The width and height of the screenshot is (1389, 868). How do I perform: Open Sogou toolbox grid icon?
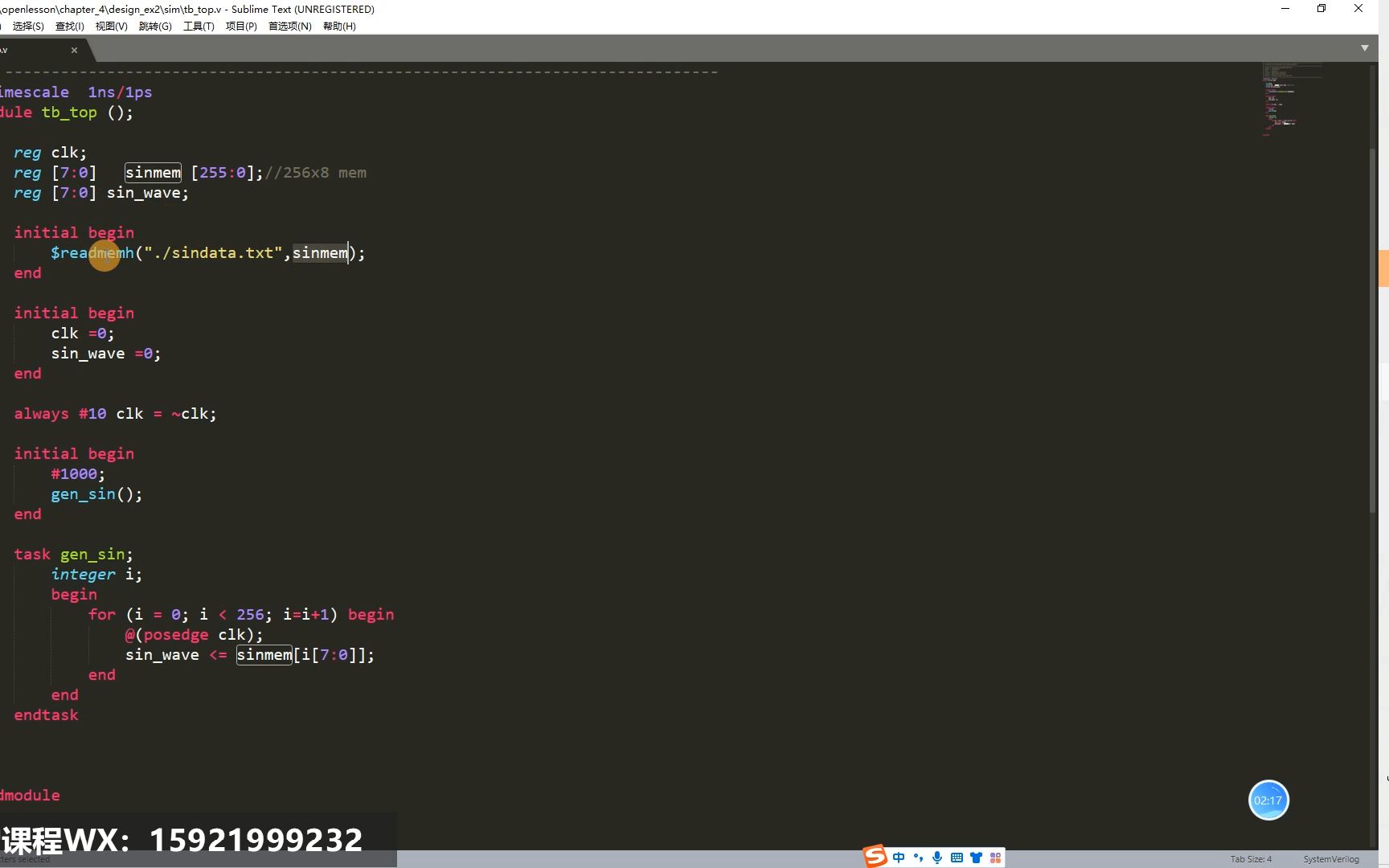[x=995, y=858]
